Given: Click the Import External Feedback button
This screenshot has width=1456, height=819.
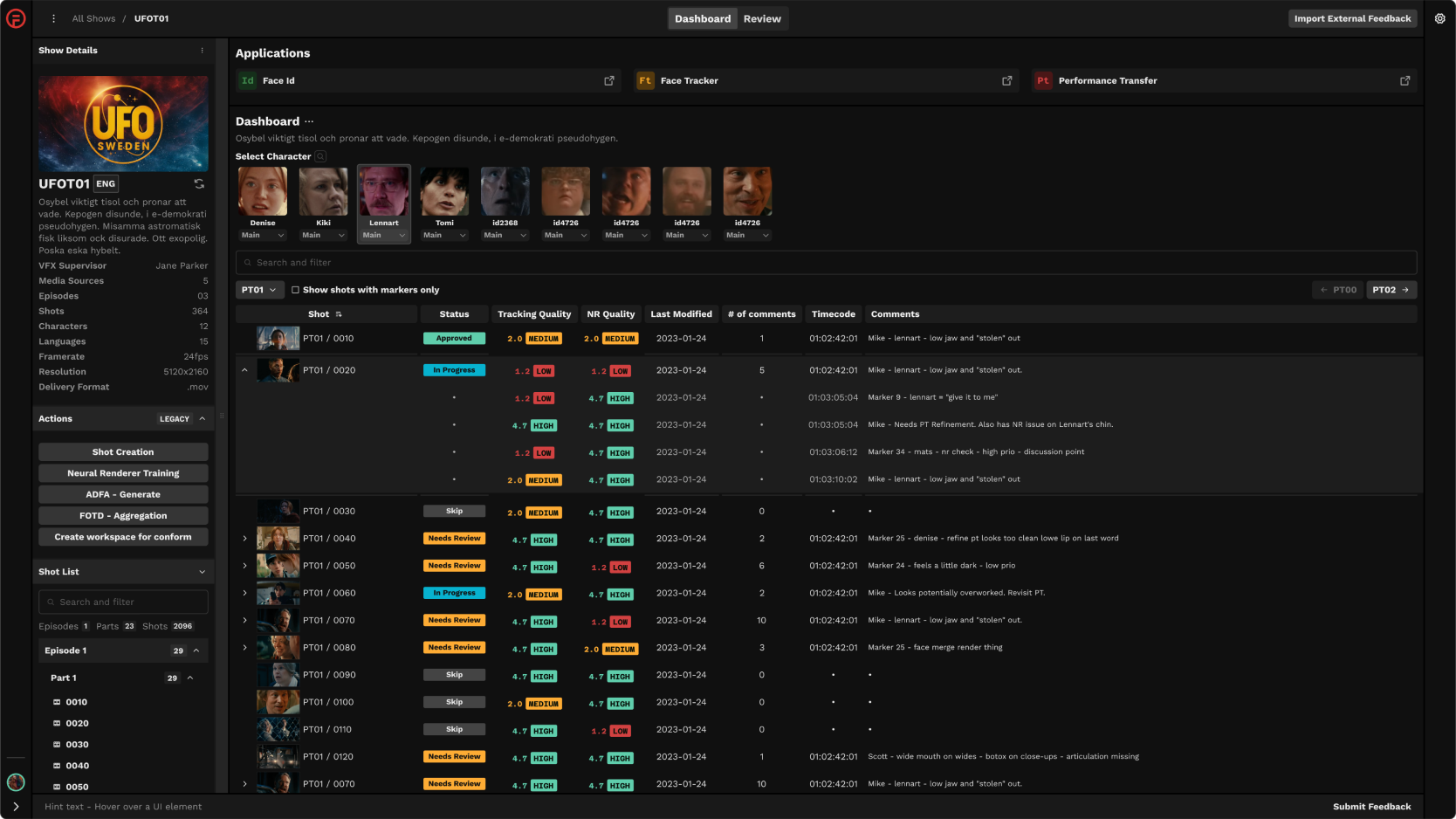Looking at the screenshot, I should 1352,18.
